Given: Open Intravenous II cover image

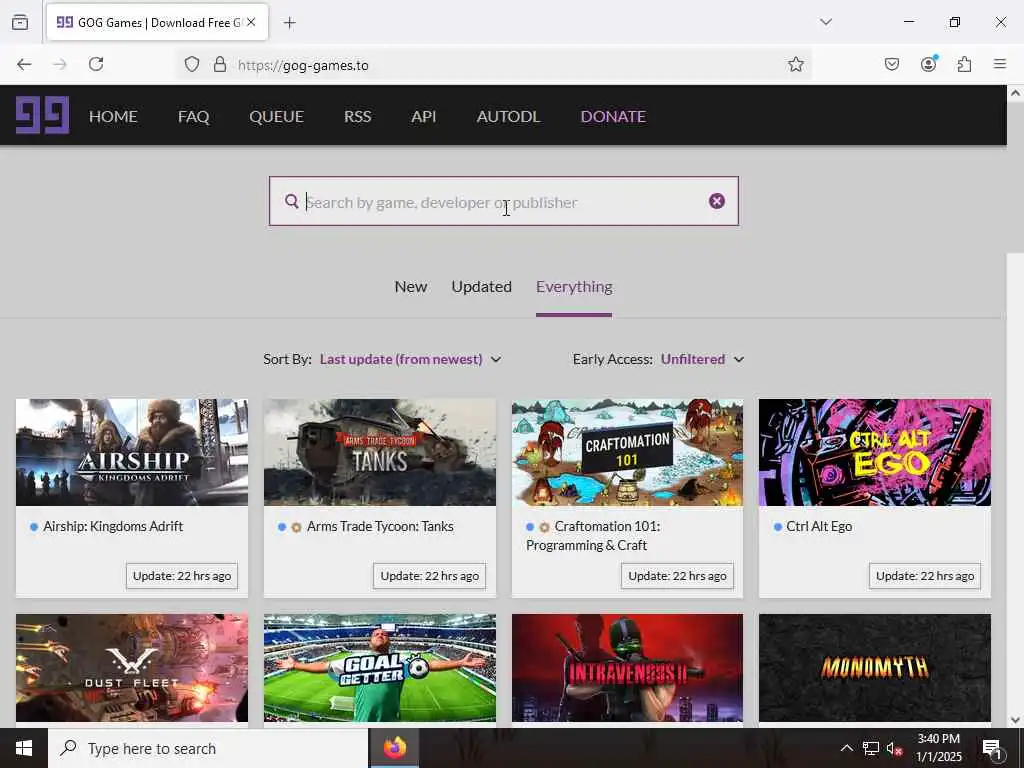Looking at the screenshot, I should pos(627,667).
